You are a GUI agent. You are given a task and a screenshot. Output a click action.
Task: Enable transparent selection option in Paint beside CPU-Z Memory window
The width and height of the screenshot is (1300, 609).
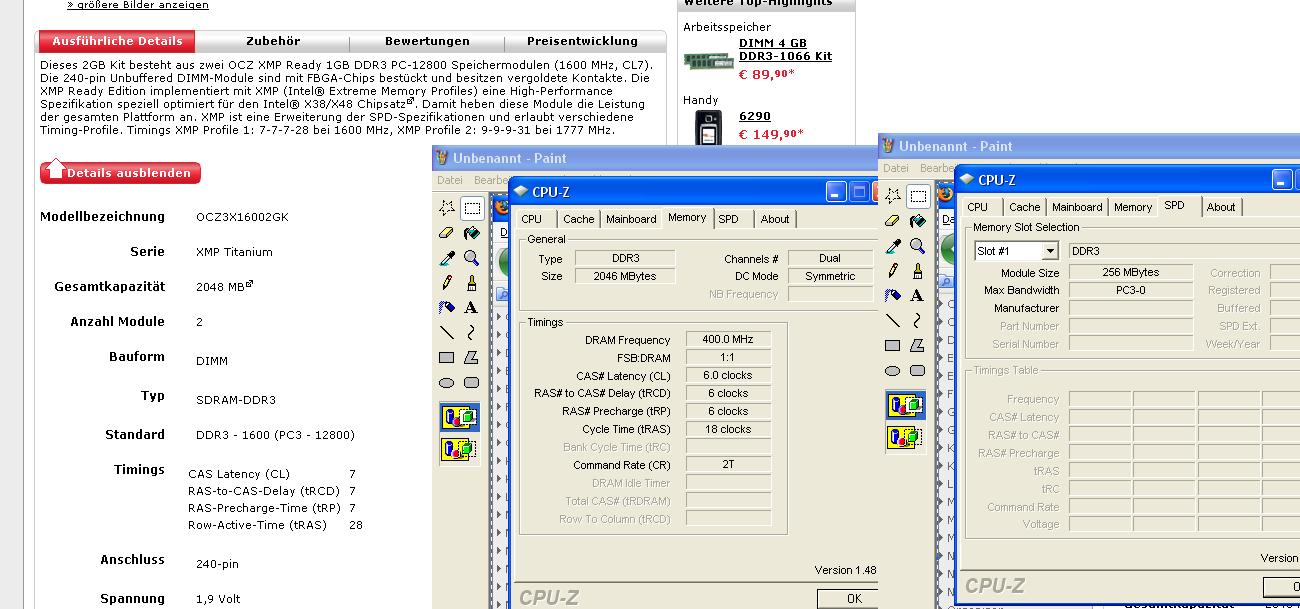point(459,450)
